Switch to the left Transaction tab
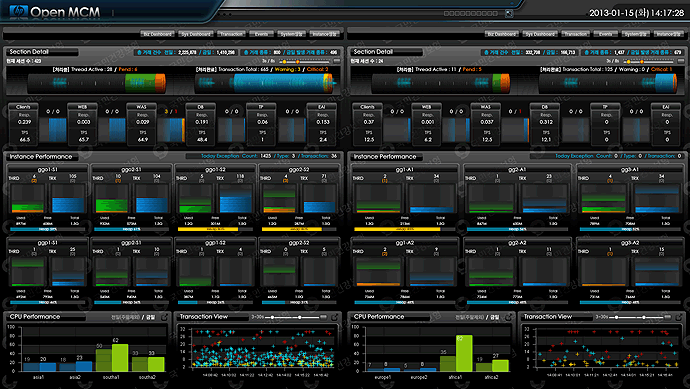 pyautogui.click(x=231, y=34)
